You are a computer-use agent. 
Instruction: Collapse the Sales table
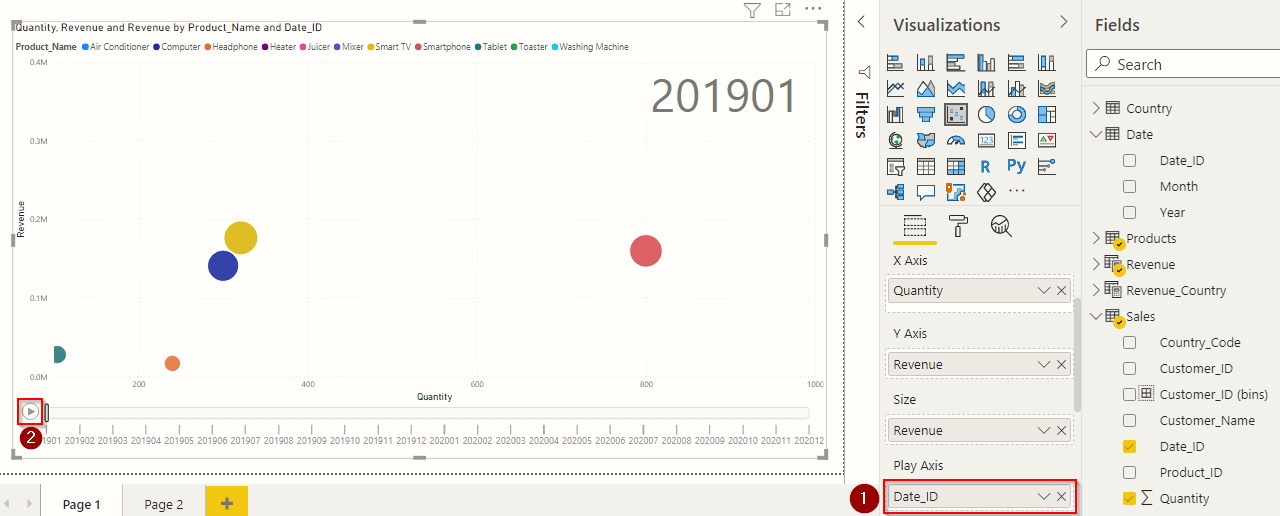[1095, 316]
